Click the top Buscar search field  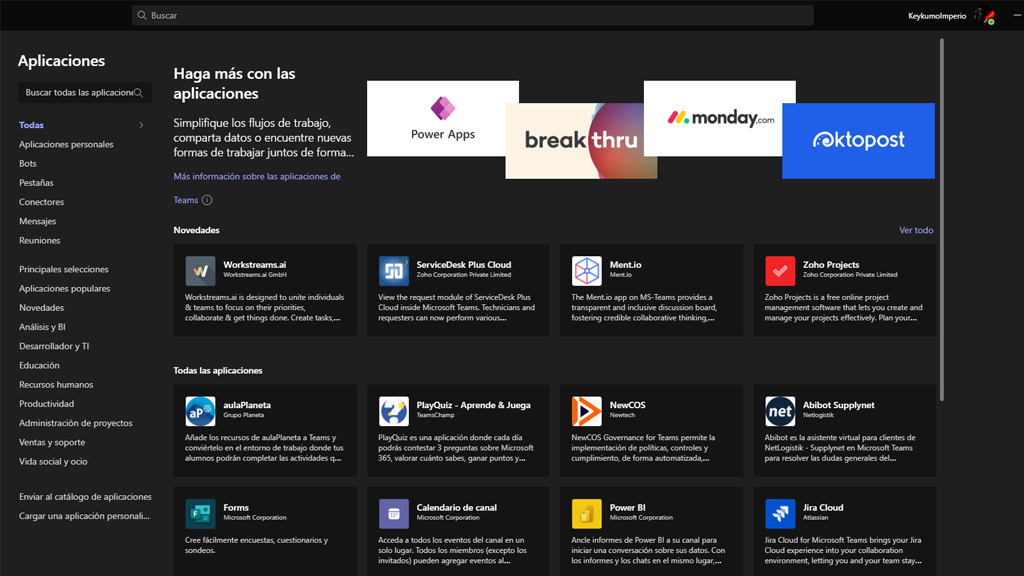tap(473, 15)
